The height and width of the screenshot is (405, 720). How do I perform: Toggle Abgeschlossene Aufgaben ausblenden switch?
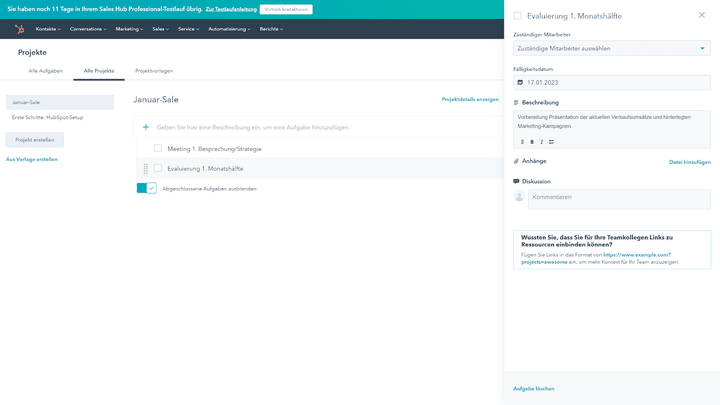coord(146,188)
